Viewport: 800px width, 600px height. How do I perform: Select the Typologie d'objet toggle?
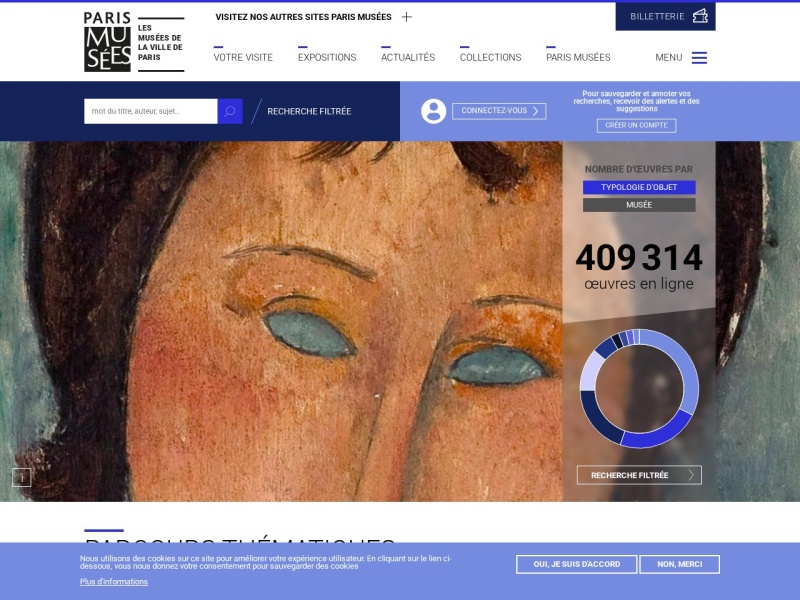point(639,187)
